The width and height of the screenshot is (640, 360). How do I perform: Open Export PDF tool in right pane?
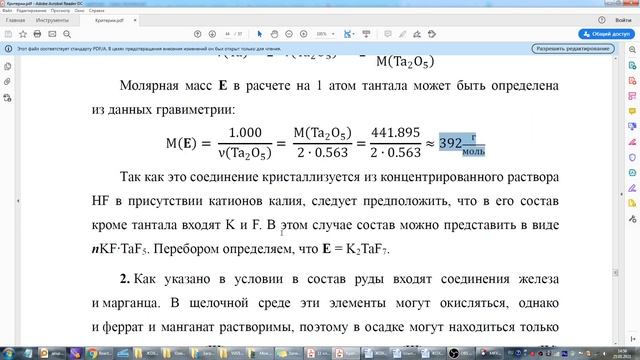pyautogui.click(x=632, y=65)
